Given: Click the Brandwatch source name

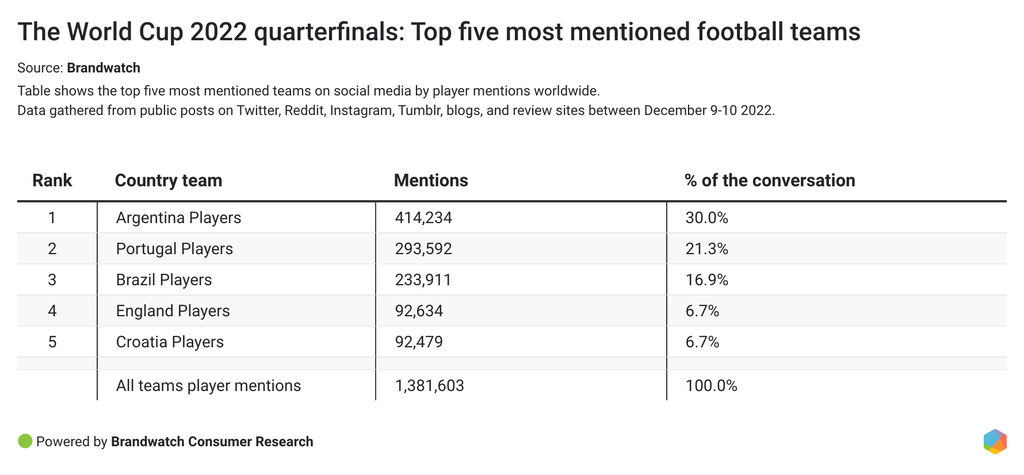Looking at the screenshot, I should tap(104, 68).
